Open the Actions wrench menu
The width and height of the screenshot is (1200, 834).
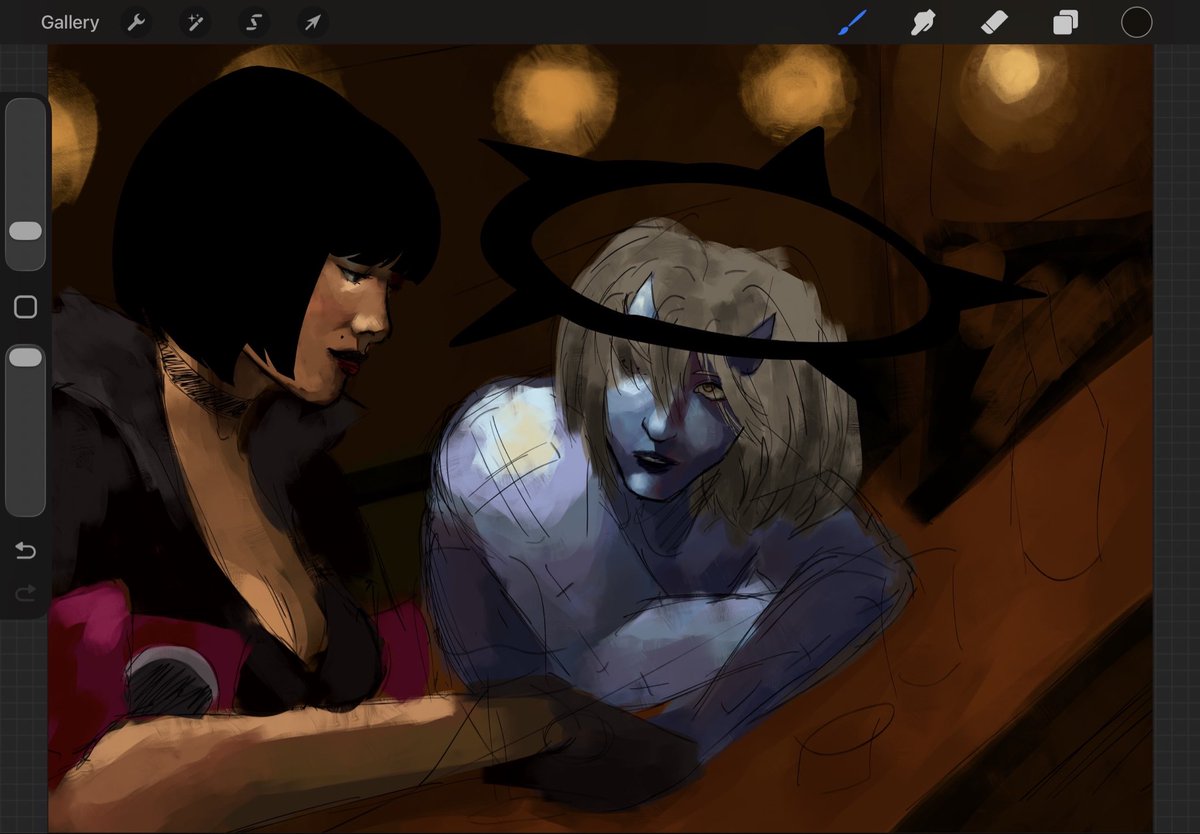point(136,22)
